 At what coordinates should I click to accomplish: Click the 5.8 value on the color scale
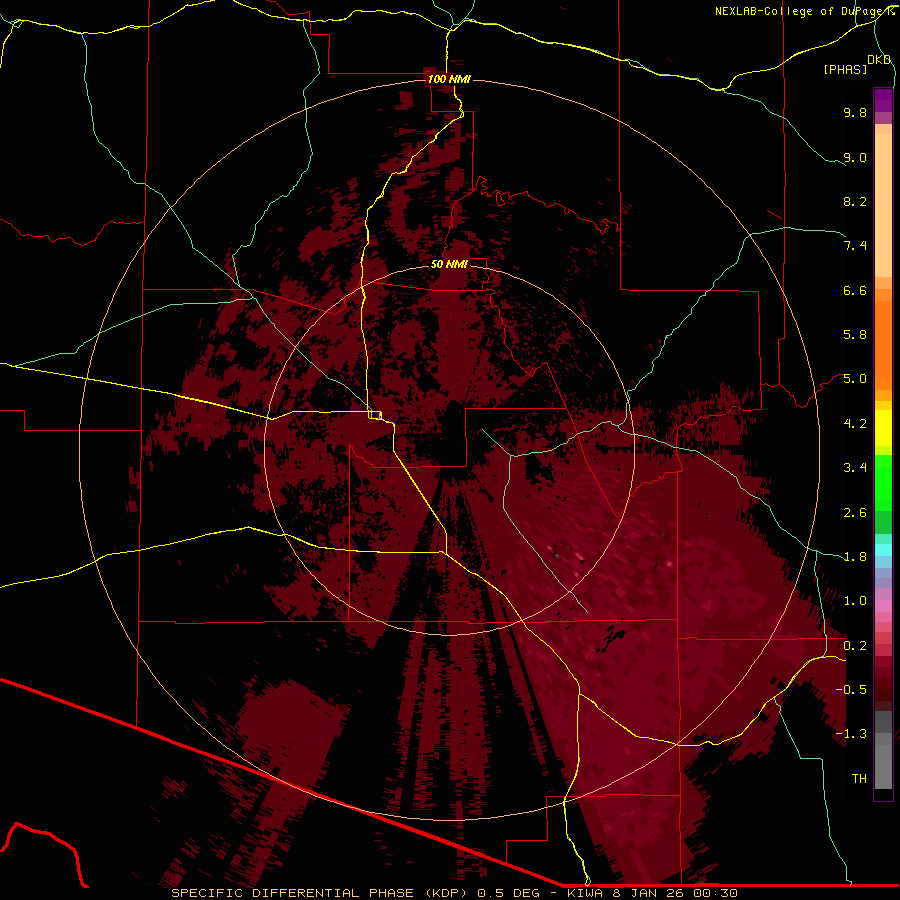click(x=855, y=335)
